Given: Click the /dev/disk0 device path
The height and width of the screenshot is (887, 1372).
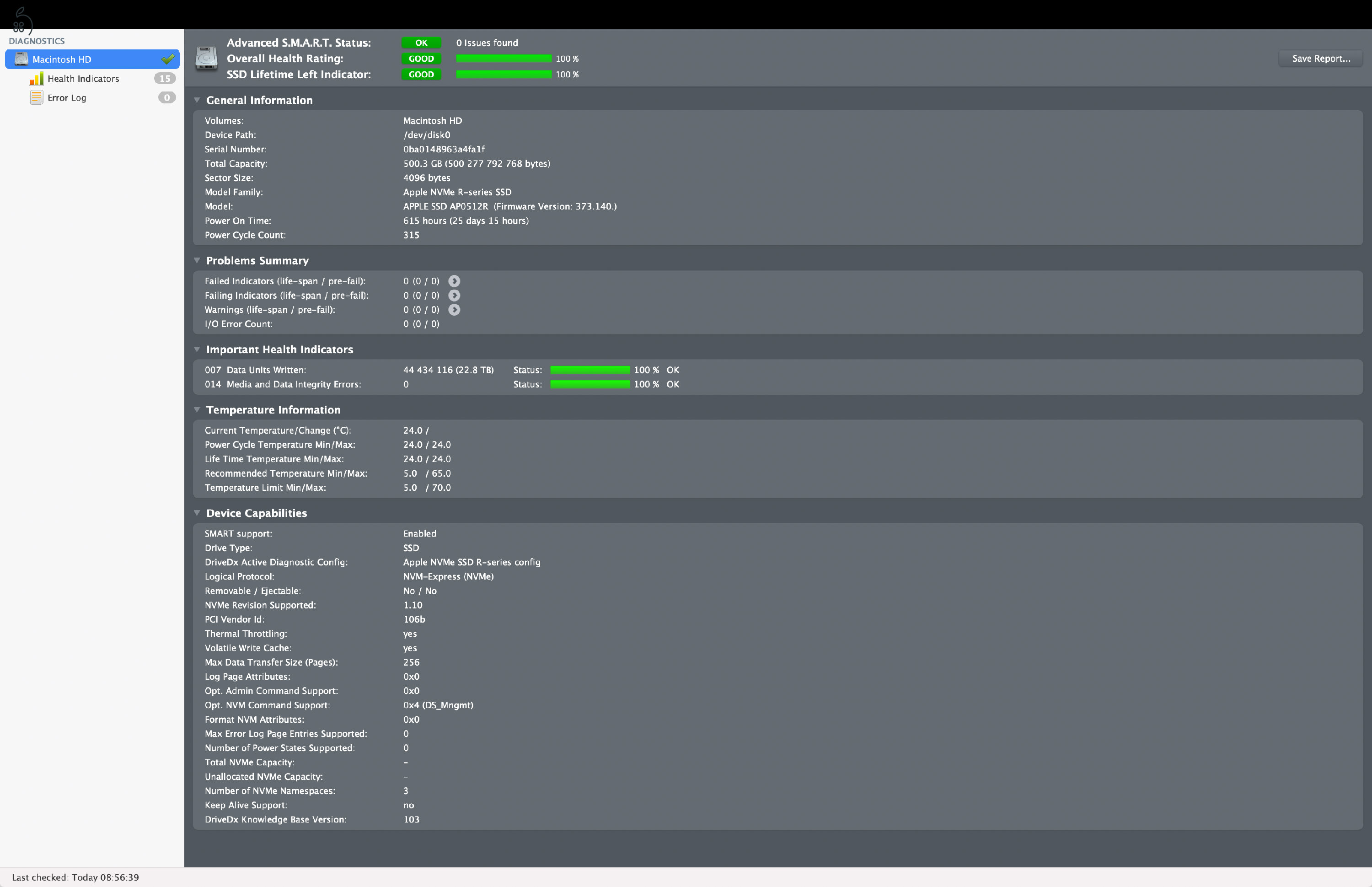Looking at the screenshot, I should point(427,135).
